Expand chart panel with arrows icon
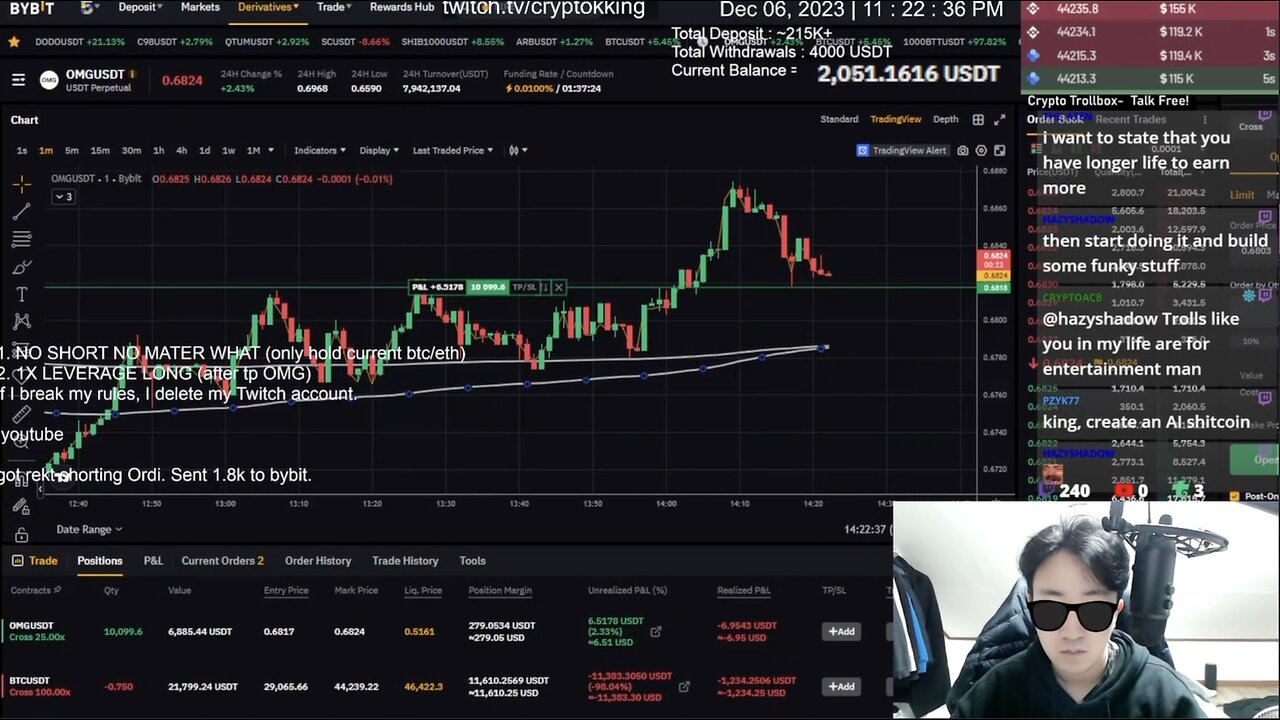 (999, 119)
